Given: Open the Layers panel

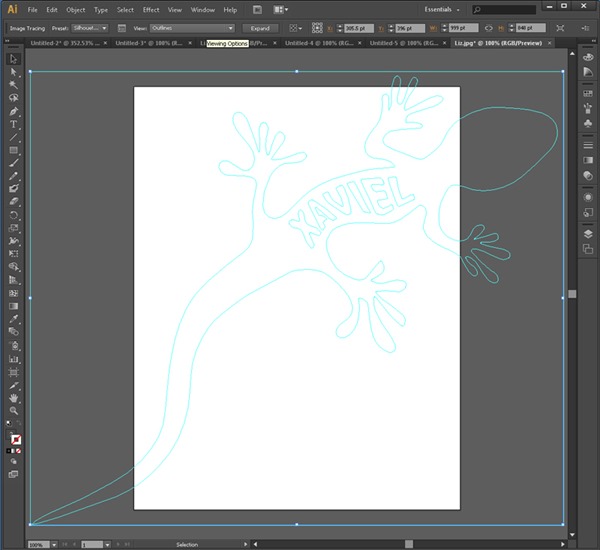Looking at the screenshot, I should (x=588, y=234).
